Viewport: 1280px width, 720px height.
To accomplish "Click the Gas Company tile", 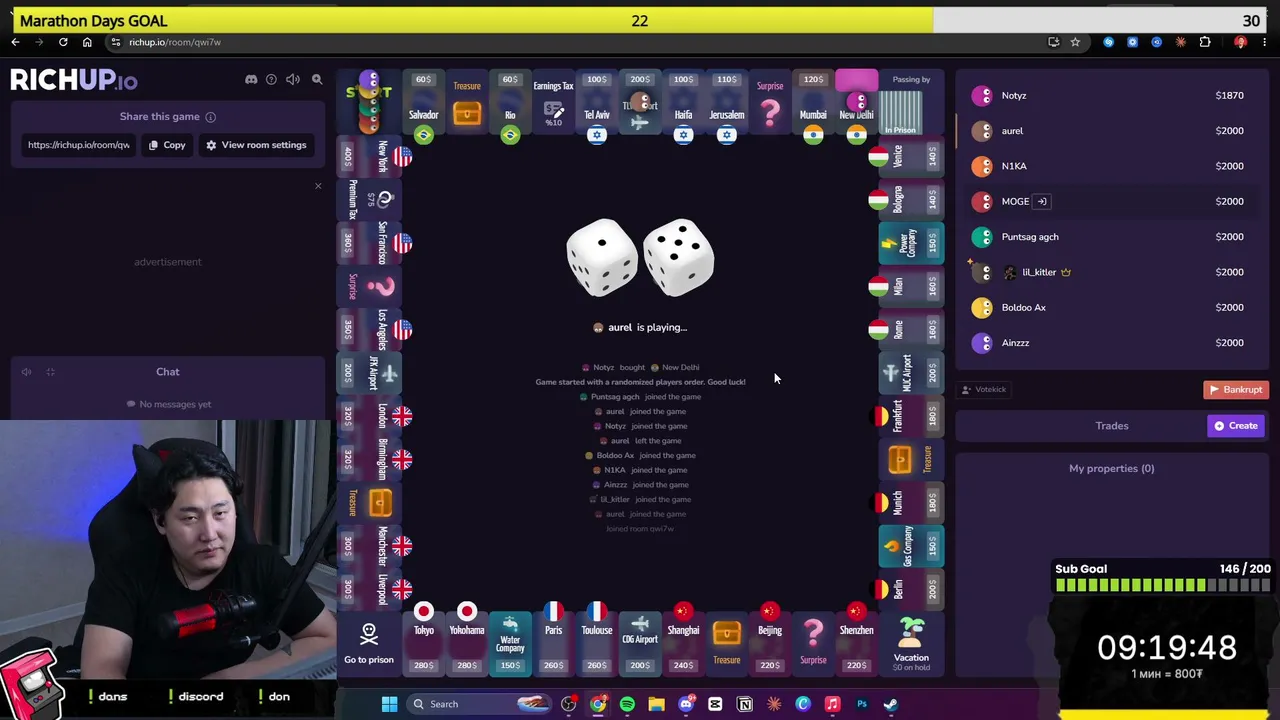I will (x=910, y=546).
